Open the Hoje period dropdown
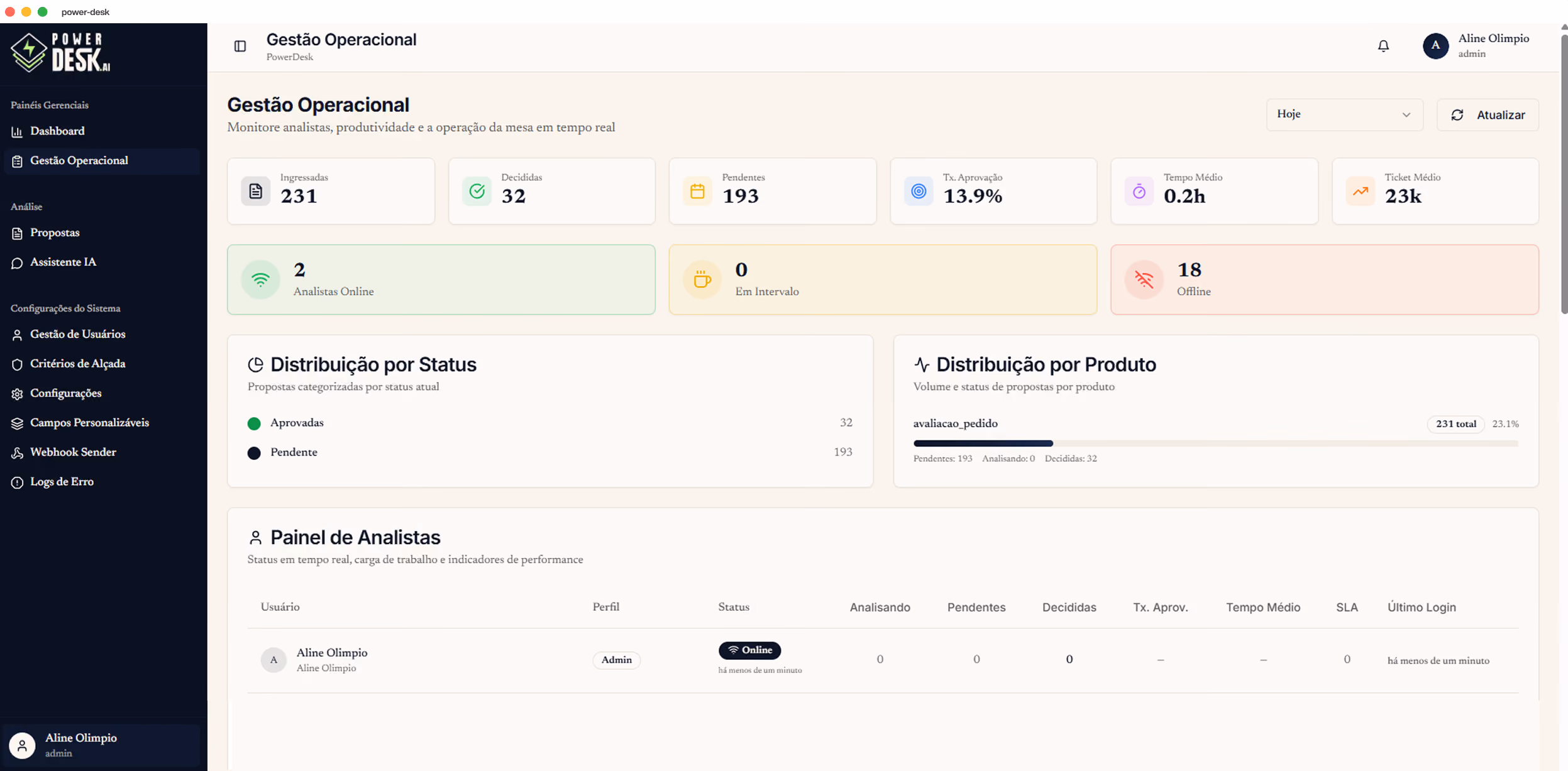1568x771 pixels. pos(1345,114)
